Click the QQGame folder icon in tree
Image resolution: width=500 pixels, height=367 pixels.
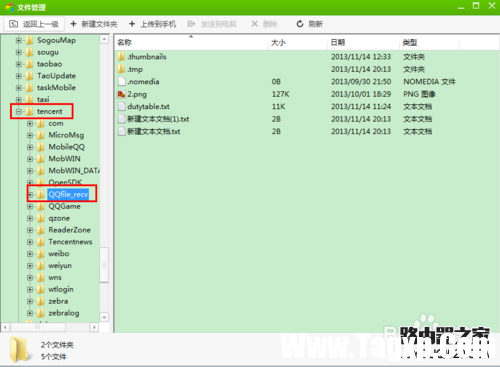pos(41,206)
